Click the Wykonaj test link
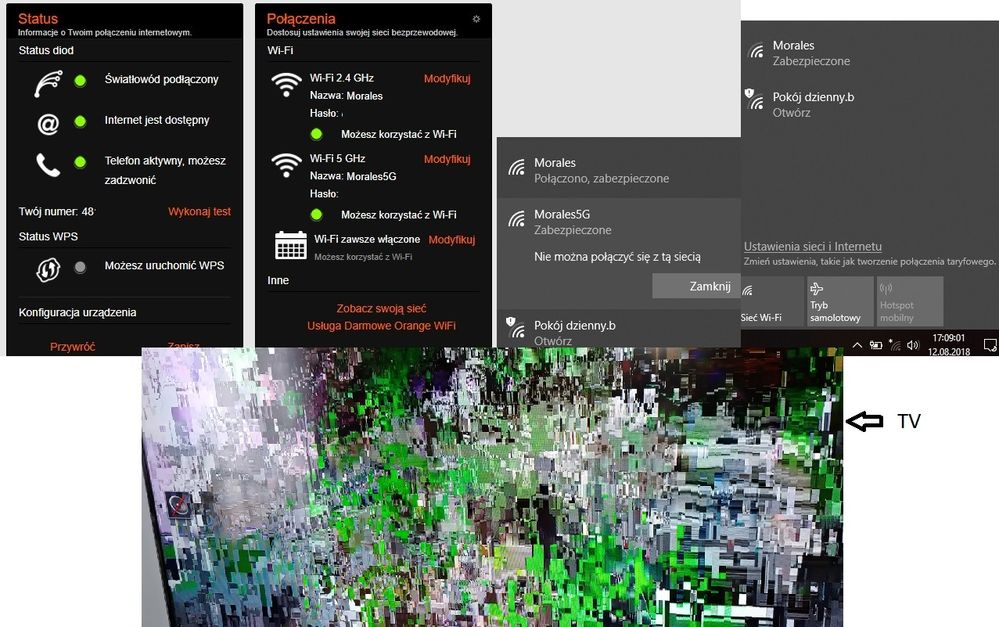Viewport: 999px width, 627px height. [x=199, y=212]
